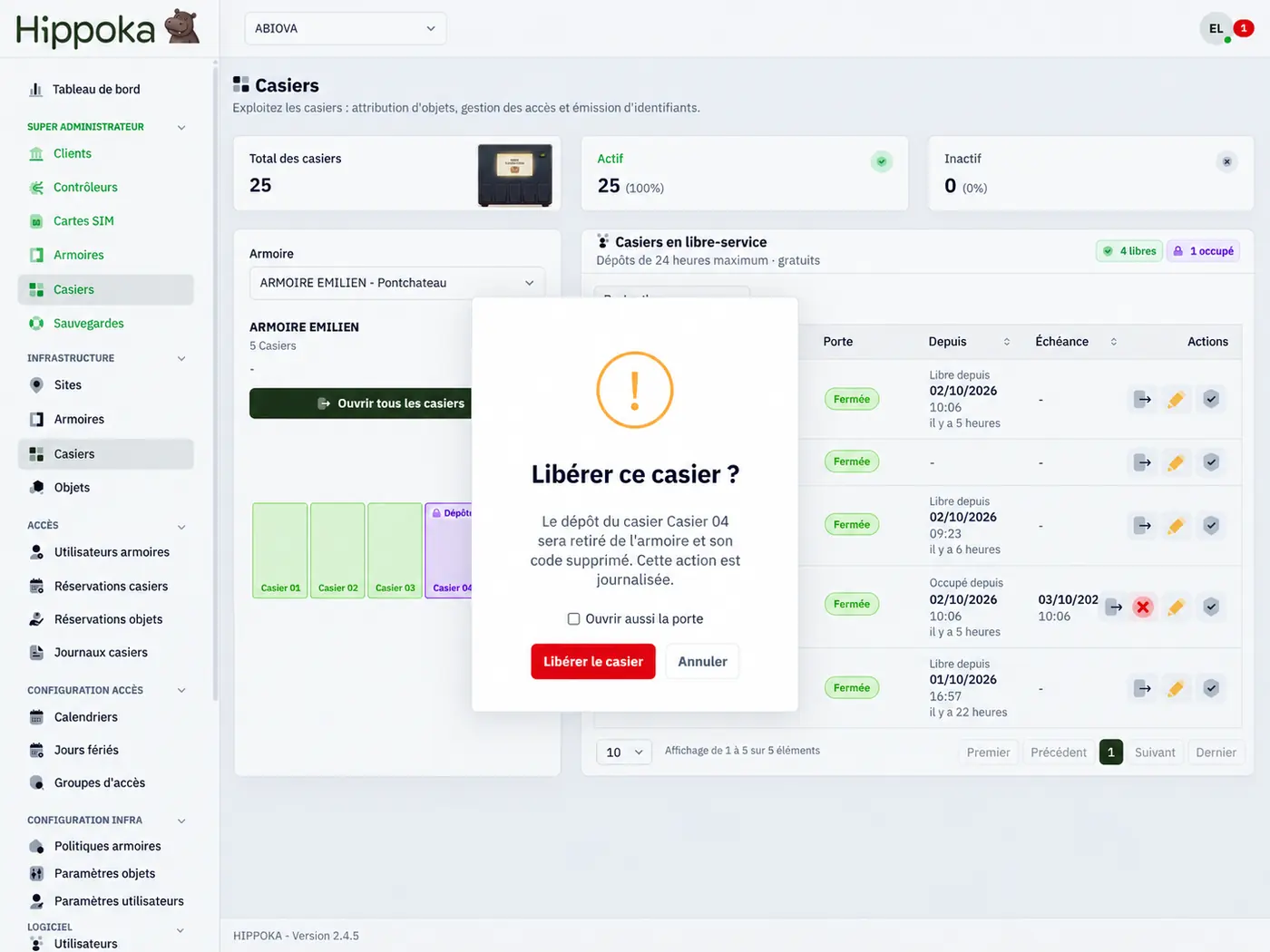Select the Casier 01 locker tile
This screenshot has height=952, width=1270.
[280, 550]
